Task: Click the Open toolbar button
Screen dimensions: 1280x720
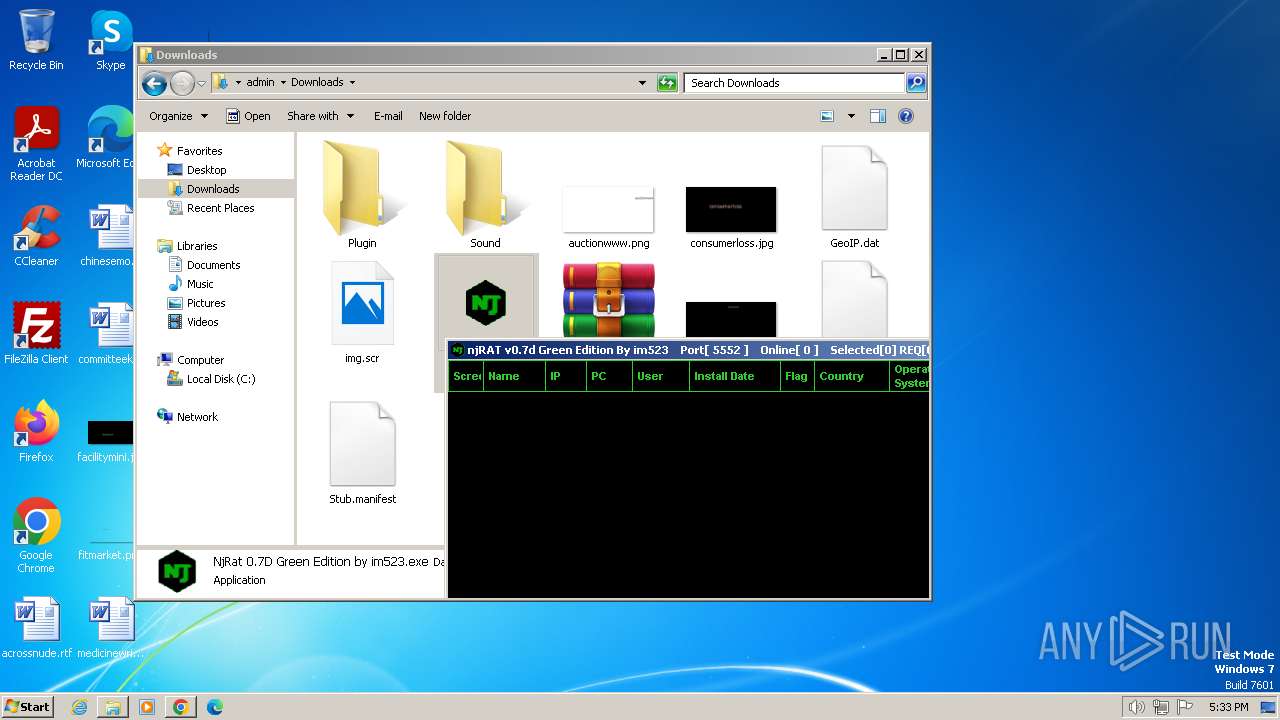Action: click(248, 116)
